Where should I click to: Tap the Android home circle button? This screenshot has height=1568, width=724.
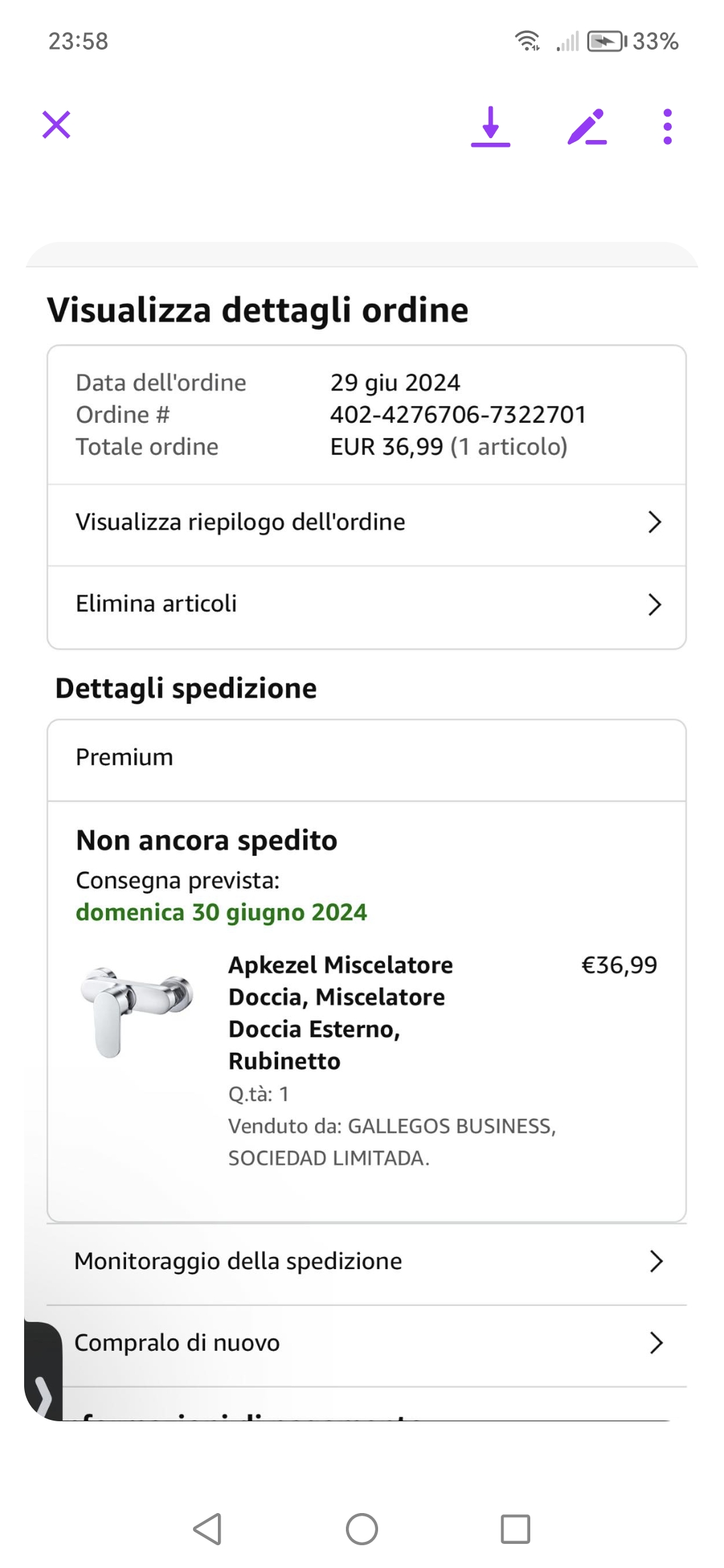click(x=362, y=1529)
